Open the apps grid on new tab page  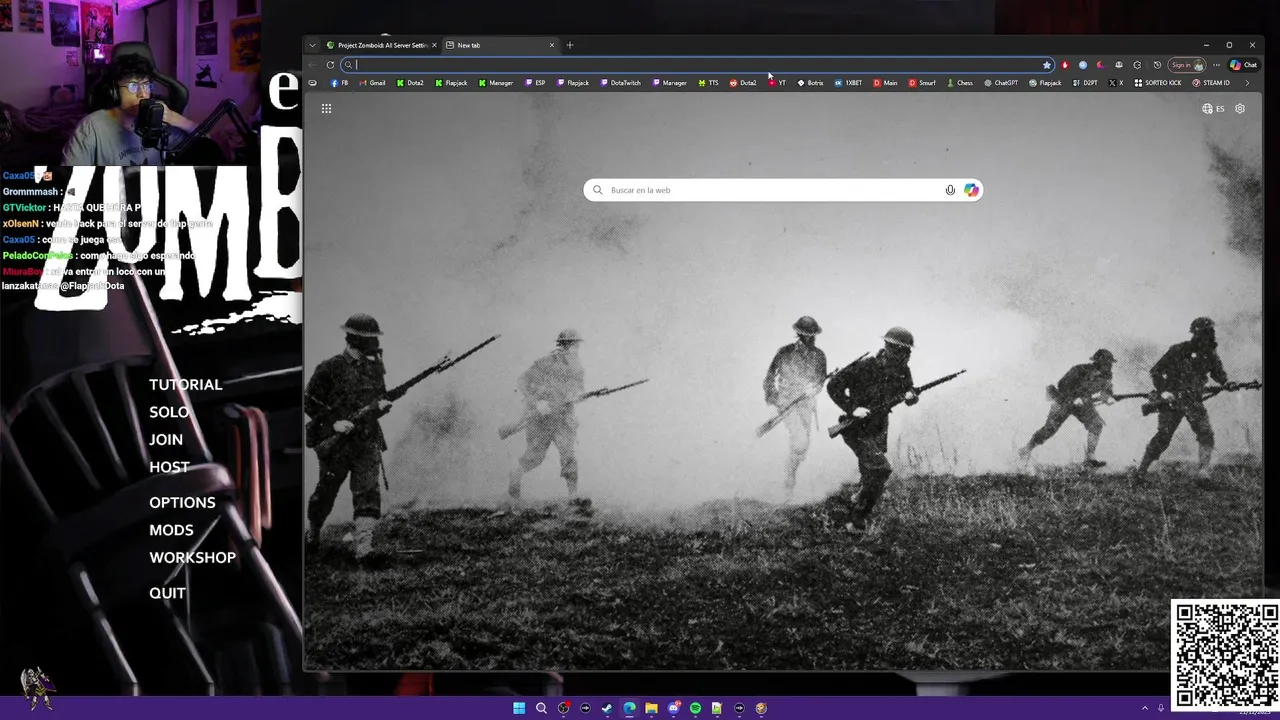(326, 108)
